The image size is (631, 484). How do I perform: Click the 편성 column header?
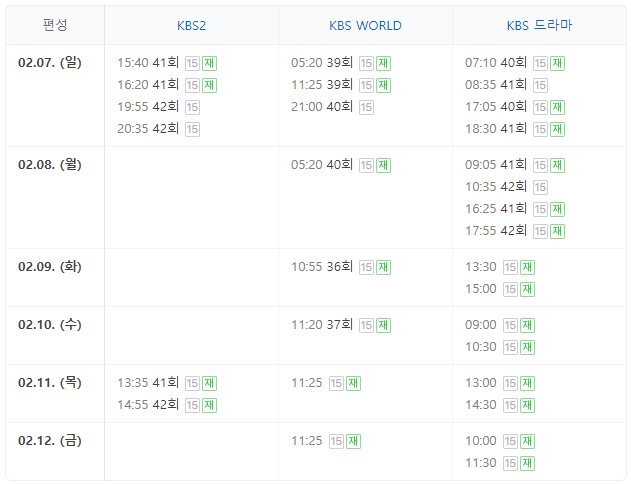(x=55, y=25)
